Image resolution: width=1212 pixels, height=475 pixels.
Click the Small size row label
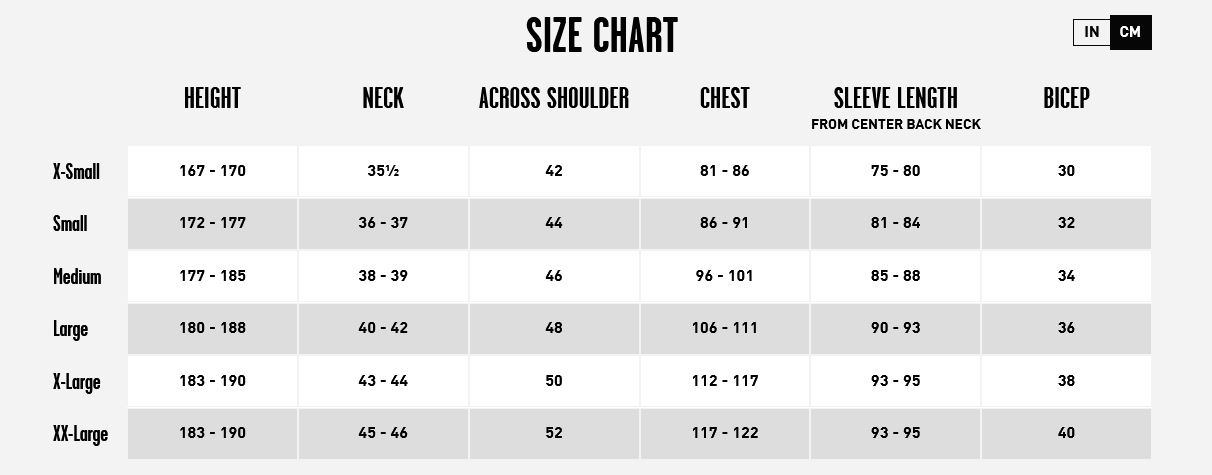click(x=70, y=224)
